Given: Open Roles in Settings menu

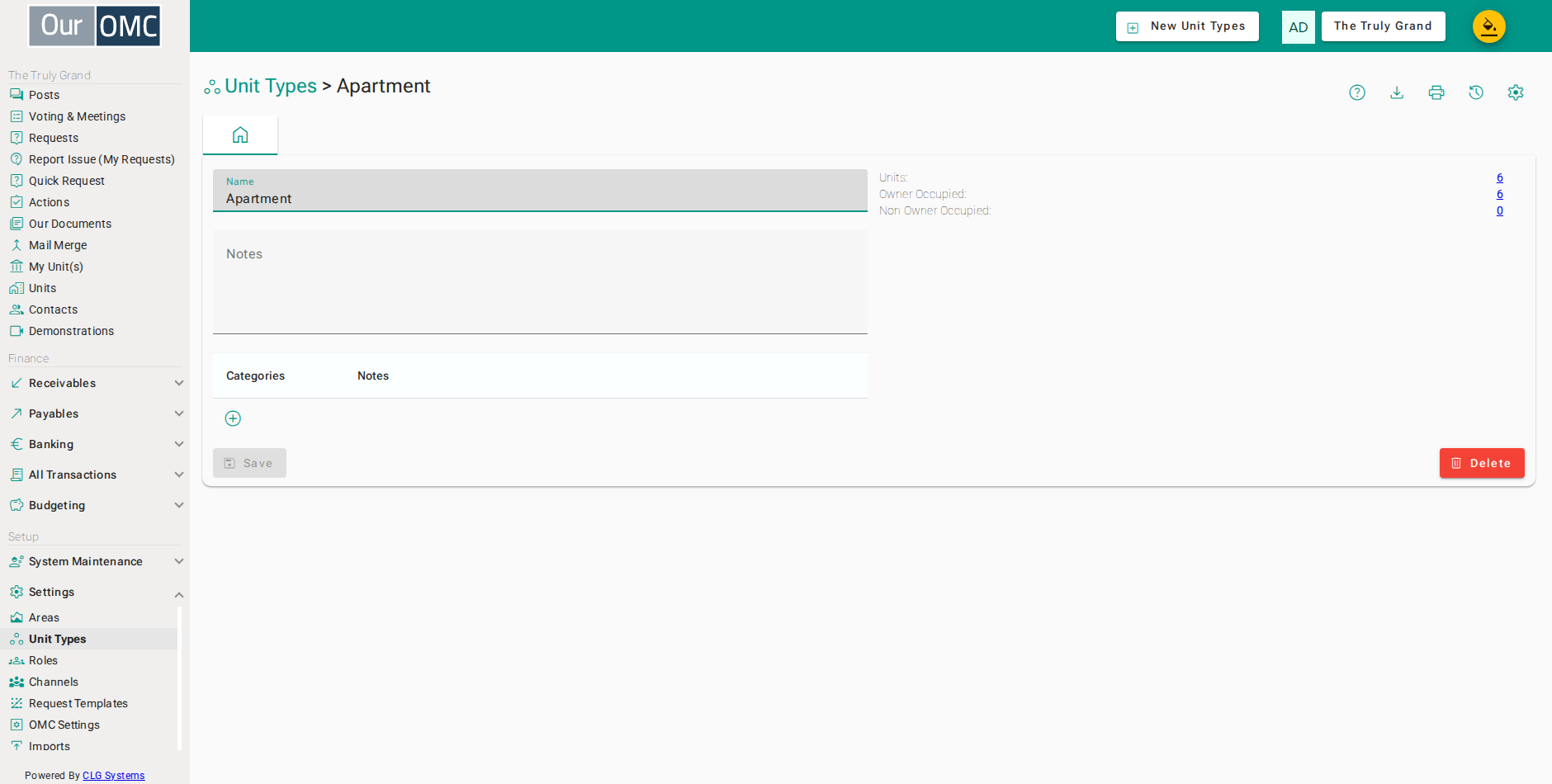Looking at the screenshot, I should (x=43, y=660).
